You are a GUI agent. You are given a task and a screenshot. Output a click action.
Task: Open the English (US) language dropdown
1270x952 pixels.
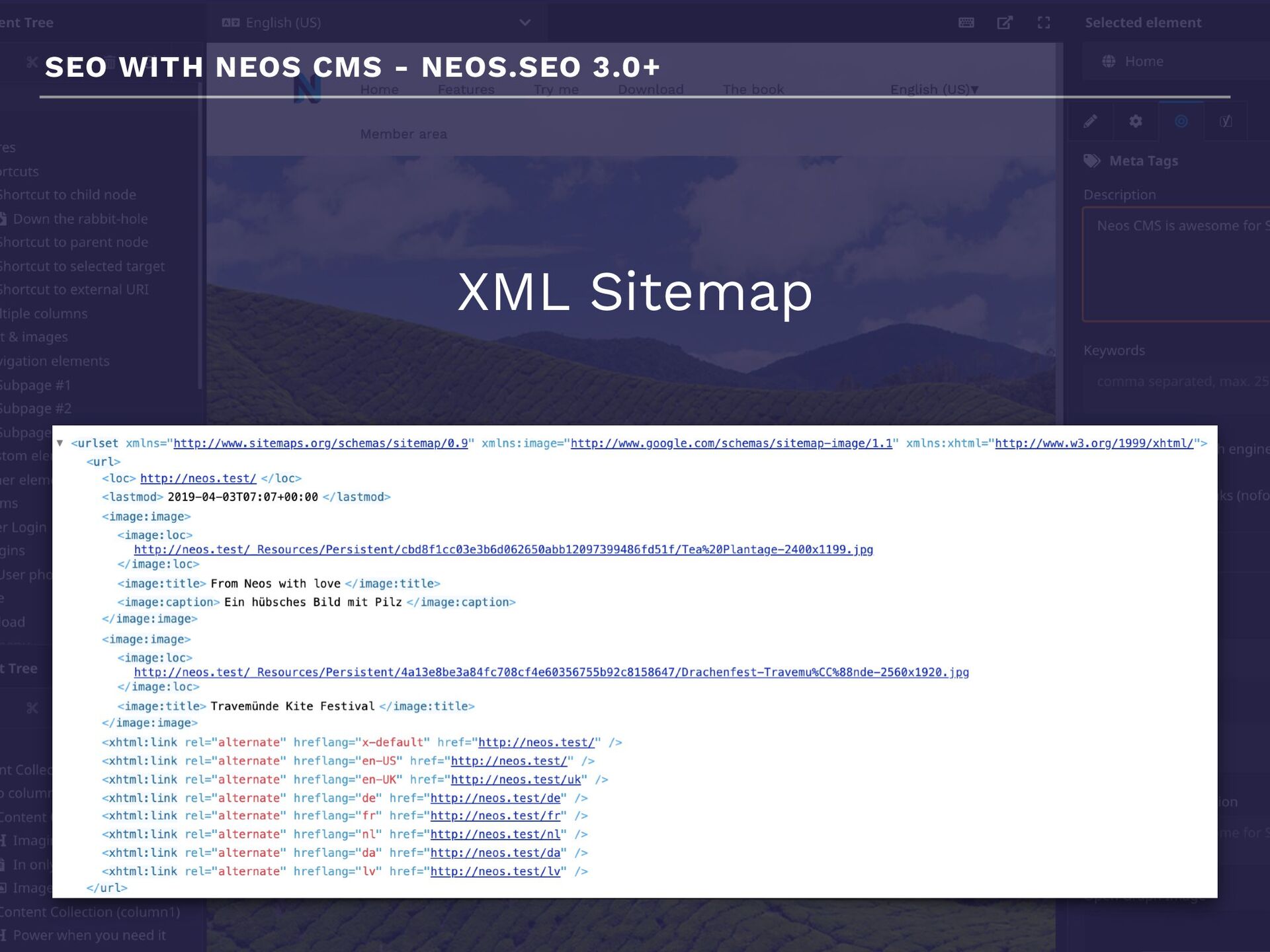click(376, 22)
